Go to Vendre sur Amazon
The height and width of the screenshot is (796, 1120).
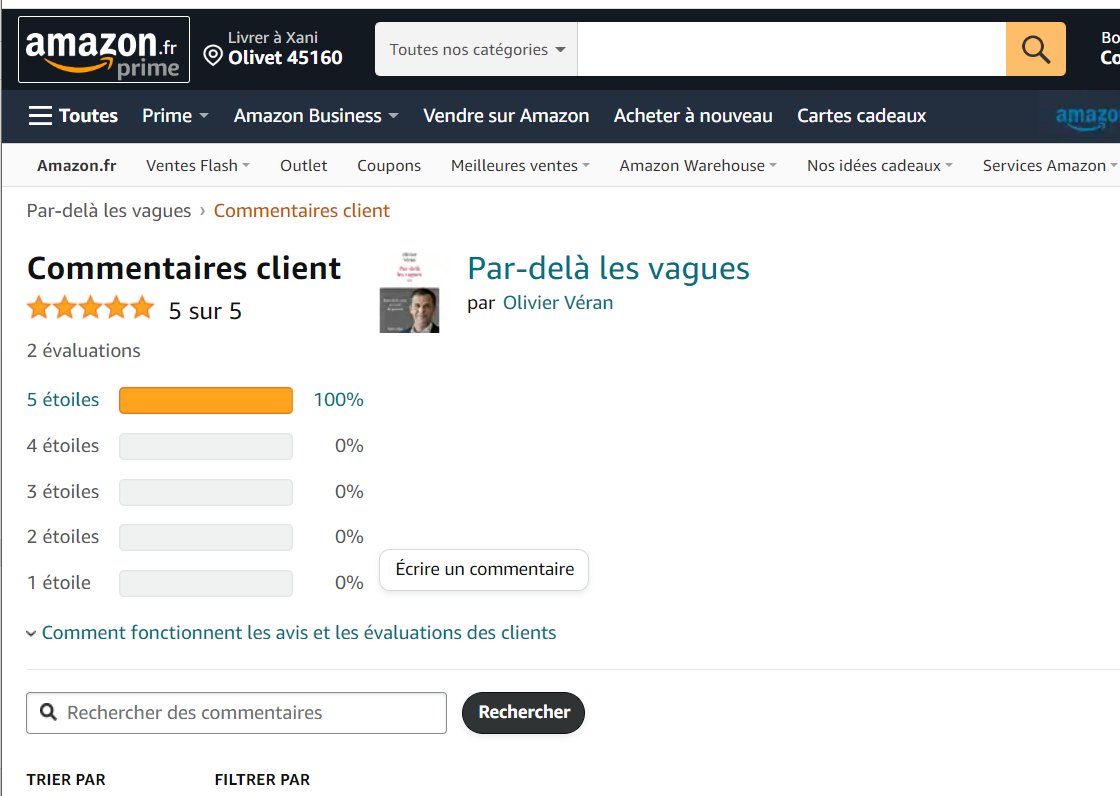click(506, 116)
